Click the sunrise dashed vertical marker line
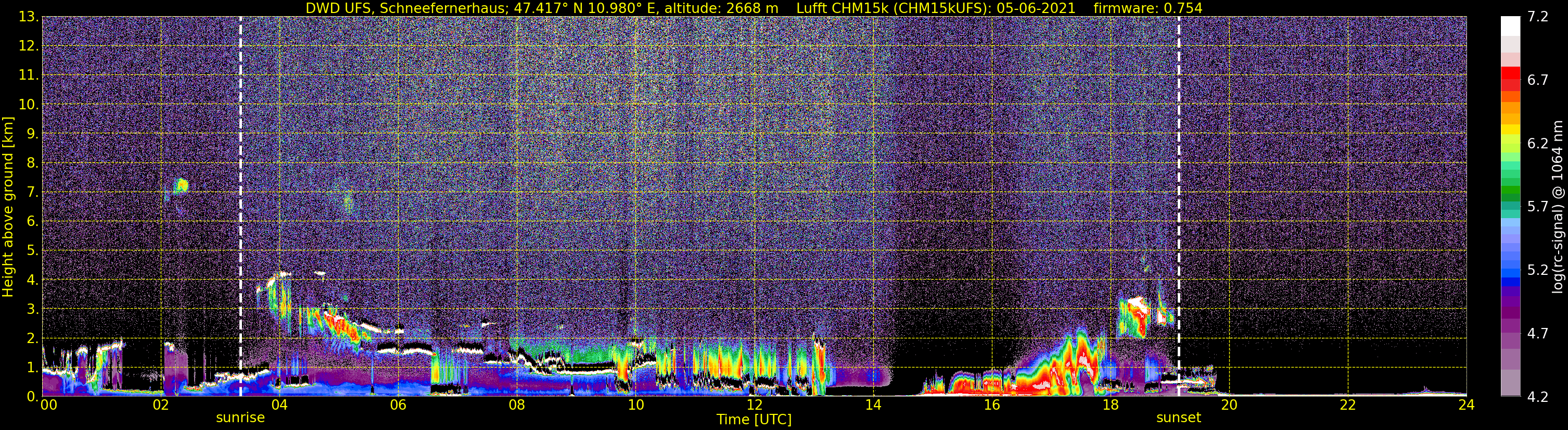The height and width of the screenshot is (430, 1568). (240, 206)
